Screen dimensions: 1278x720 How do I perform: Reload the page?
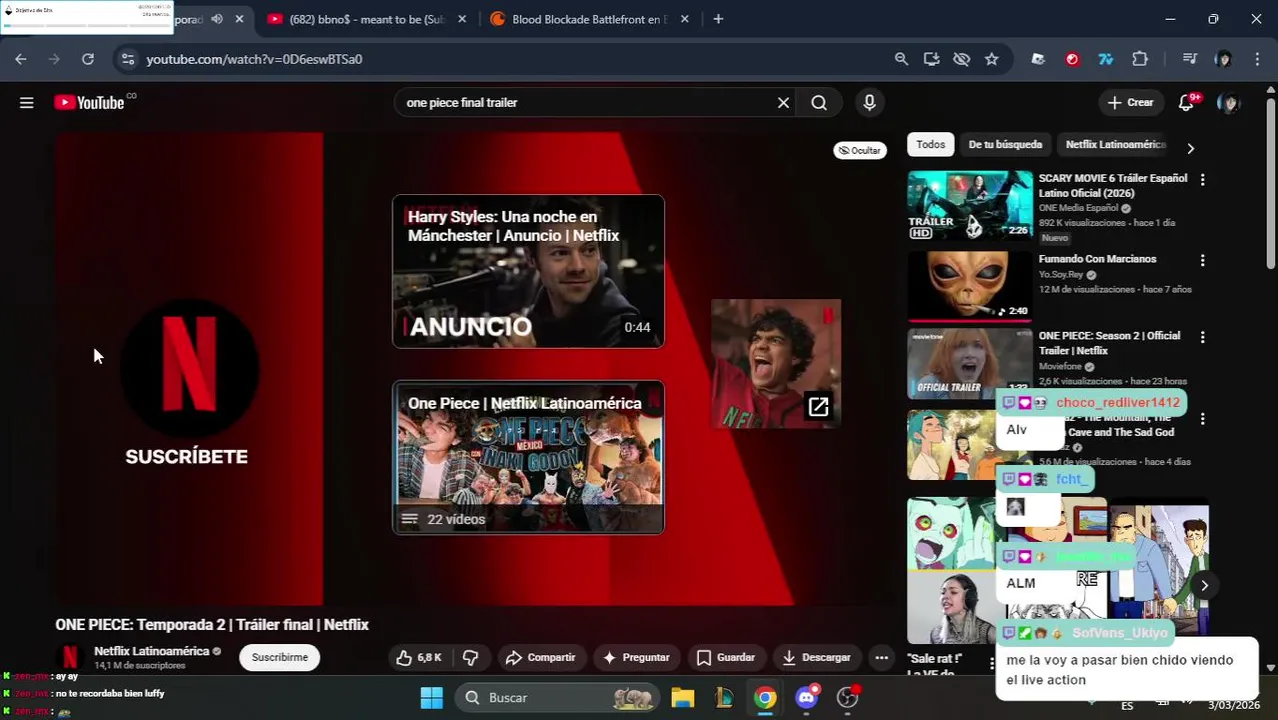(88, 59)
